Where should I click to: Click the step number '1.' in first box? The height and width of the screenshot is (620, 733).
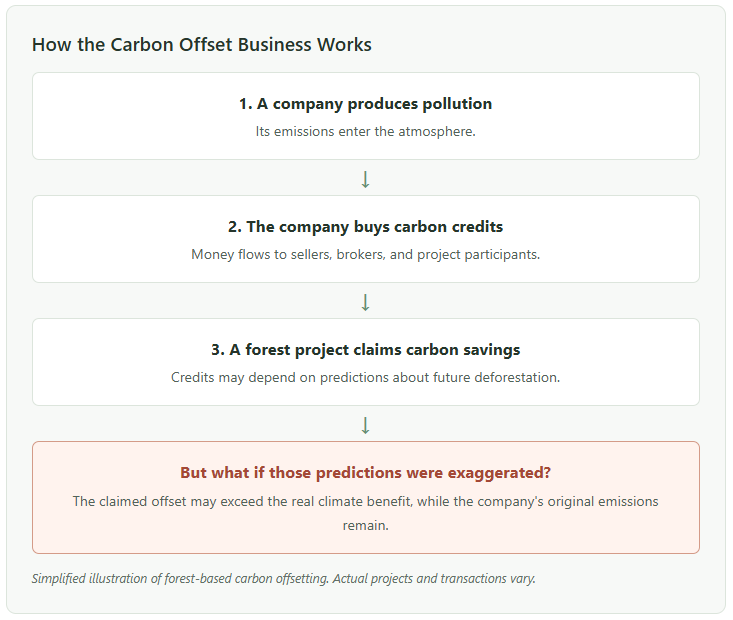pyautogui.click(x=246, y=104)
